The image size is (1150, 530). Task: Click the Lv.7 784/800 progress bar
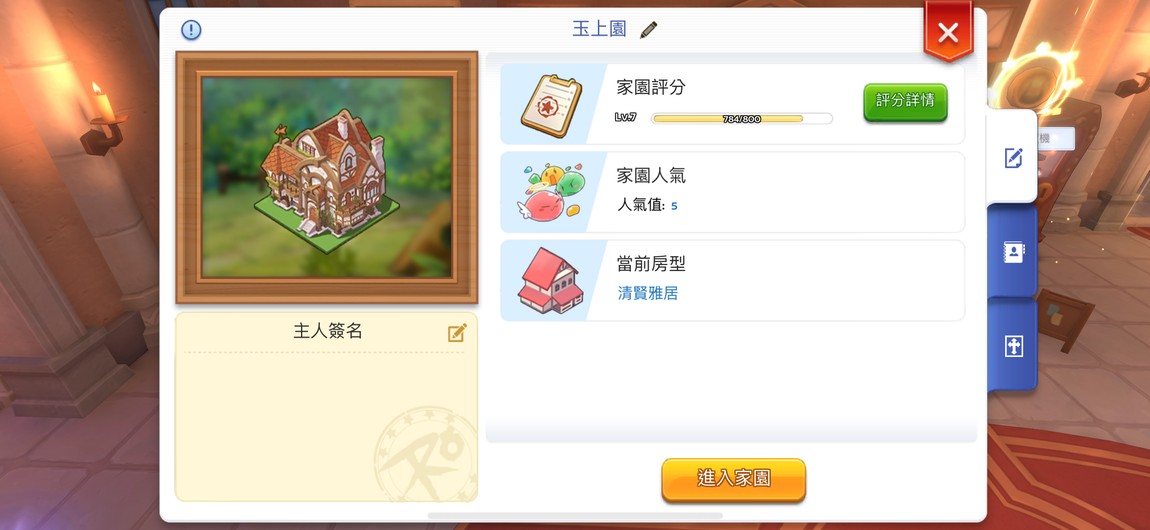[741, 119]
